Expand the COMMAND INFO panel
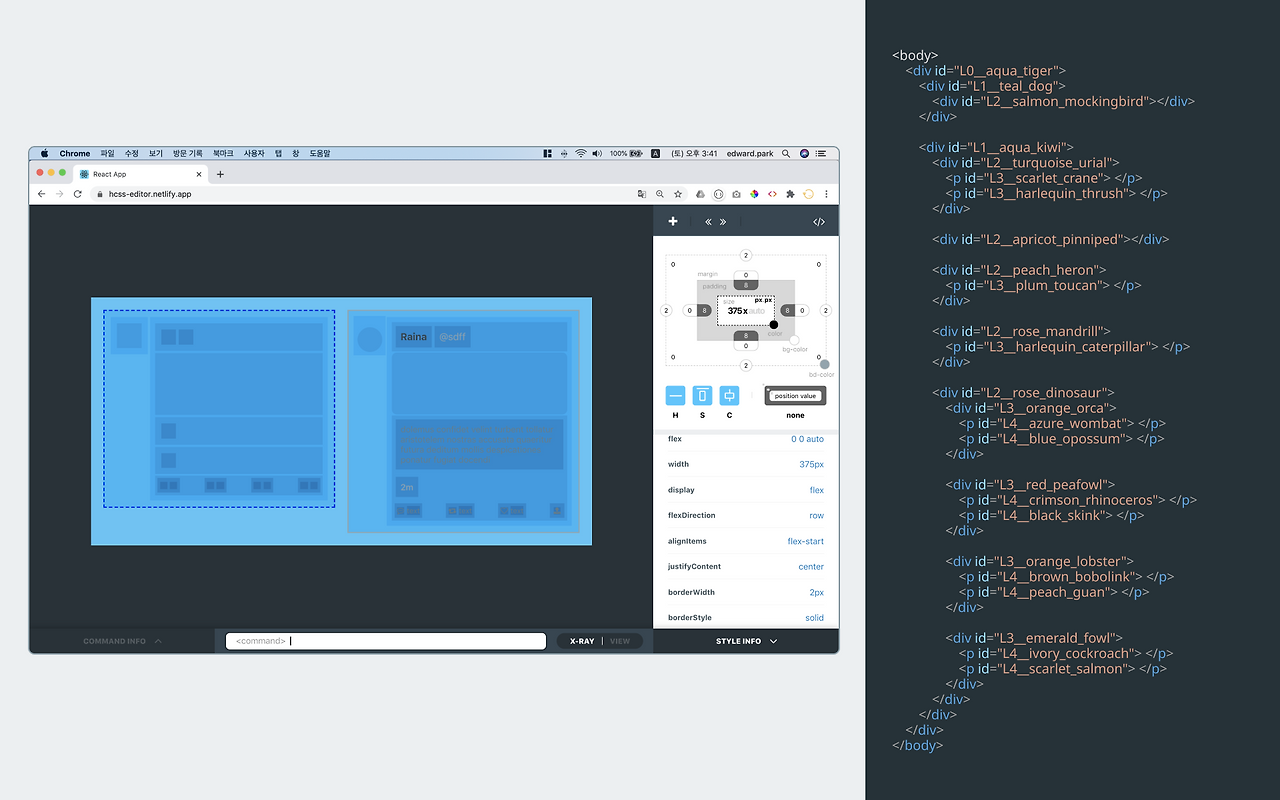The image size is (1280, 800). point(122,641)
